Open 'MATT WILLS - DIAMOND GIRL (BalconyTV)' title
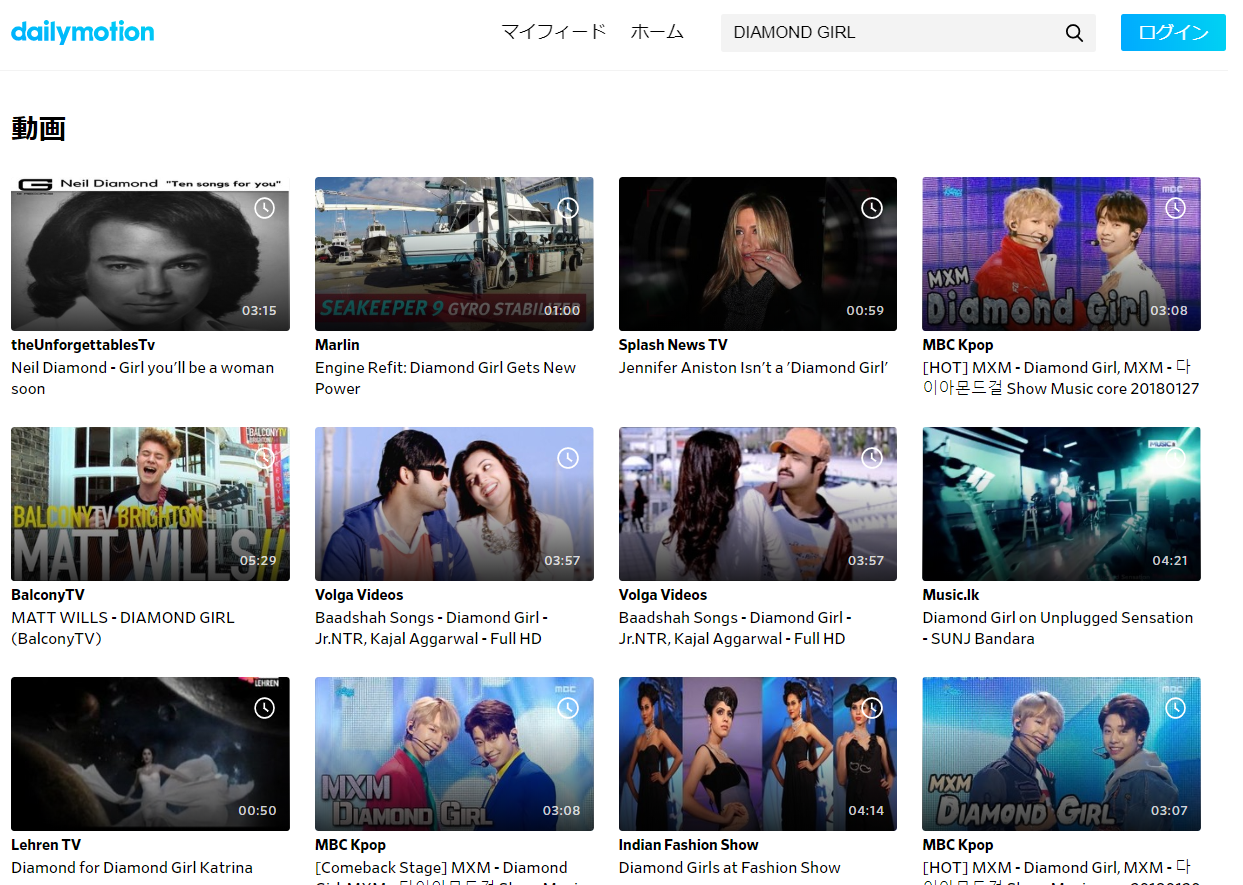 [123, 628]
